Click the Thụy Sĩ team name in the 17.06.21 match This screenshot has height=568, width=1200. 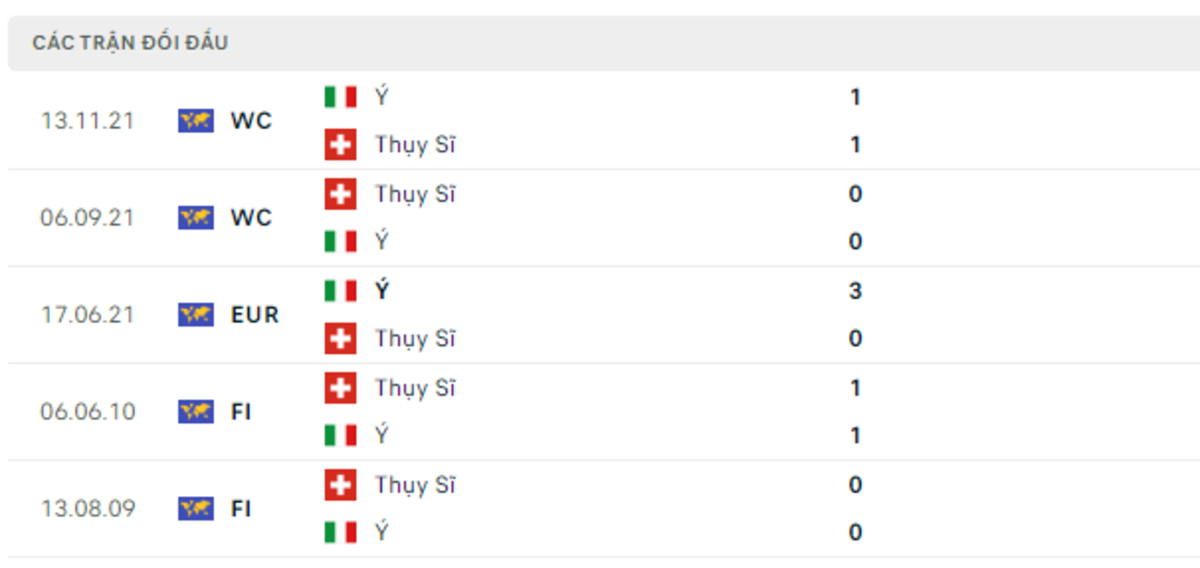point(415,340)
